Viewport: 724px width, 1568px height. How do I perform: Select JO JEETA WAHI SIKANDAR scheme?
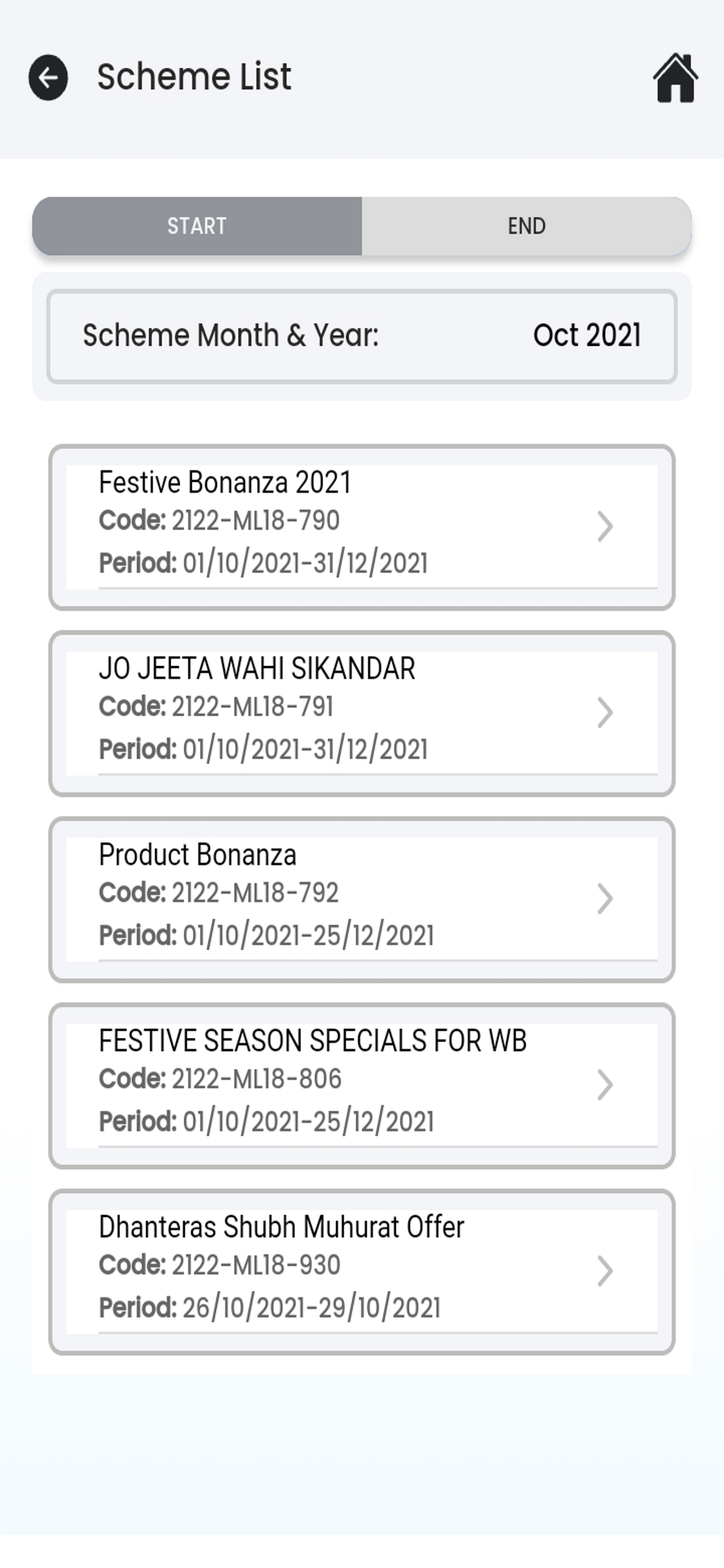(362, 713)
